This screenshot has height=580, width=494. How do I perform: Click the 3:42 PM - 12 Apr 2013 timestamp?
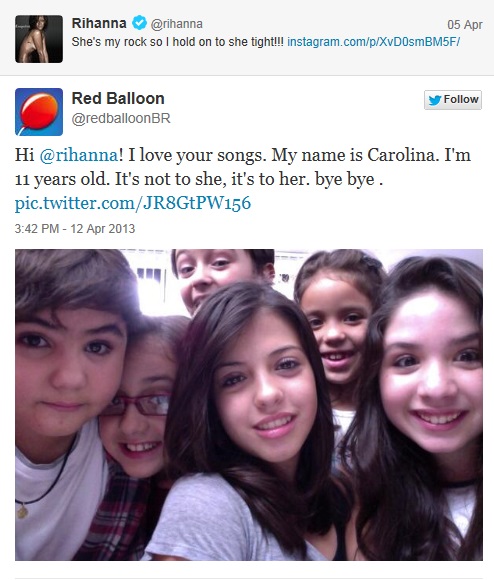75,229
